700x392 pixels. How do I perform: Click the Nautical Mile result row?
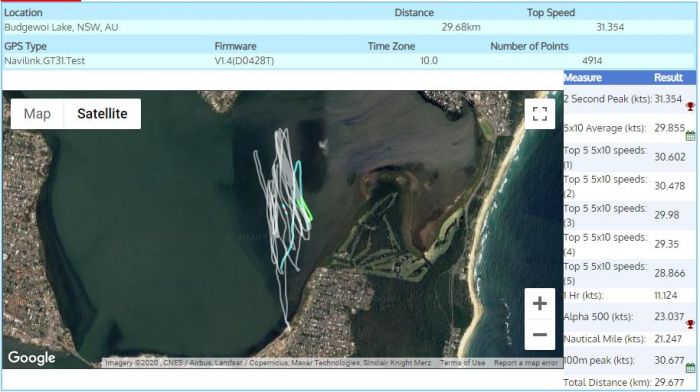[x=629, y=339]
